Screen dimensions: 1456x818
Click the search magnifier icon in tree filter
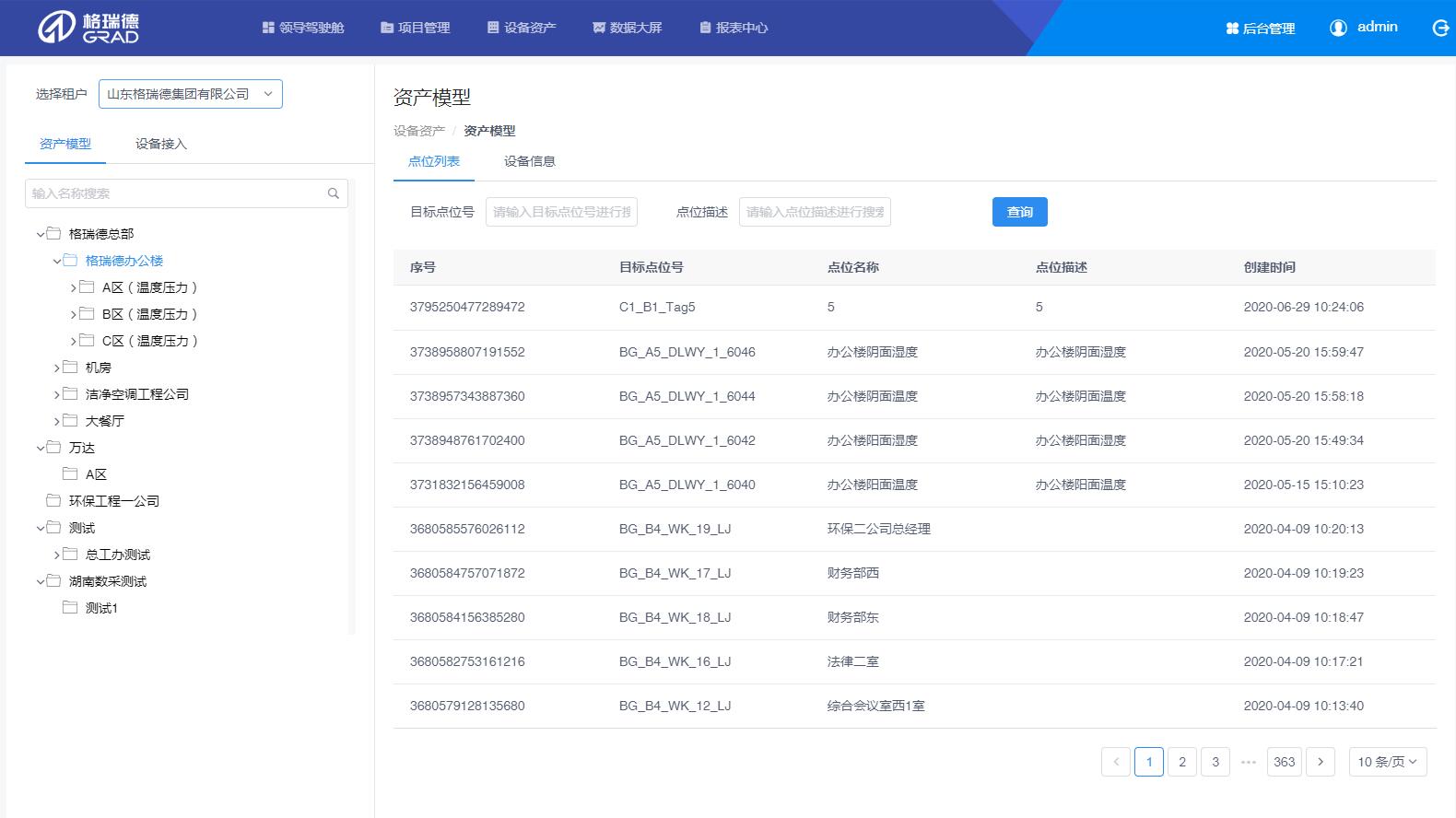(334, 193)
